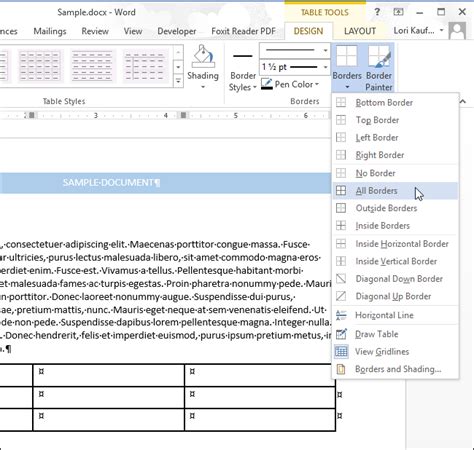Choose All Borders menu entry
Viewport: 474px width, 450px height.
tap(395, 191)
